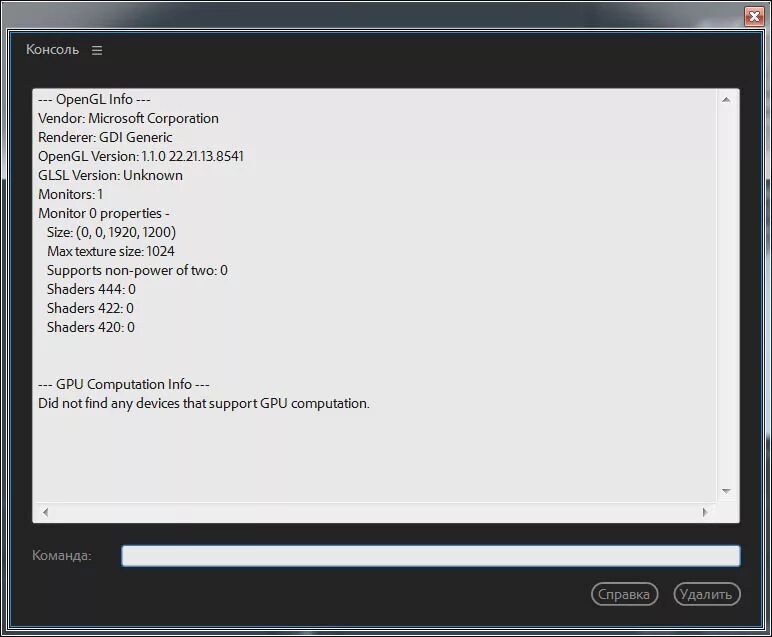
Task: Click the 'Monitor 0 properties -' line
Action: pos(104,213)
